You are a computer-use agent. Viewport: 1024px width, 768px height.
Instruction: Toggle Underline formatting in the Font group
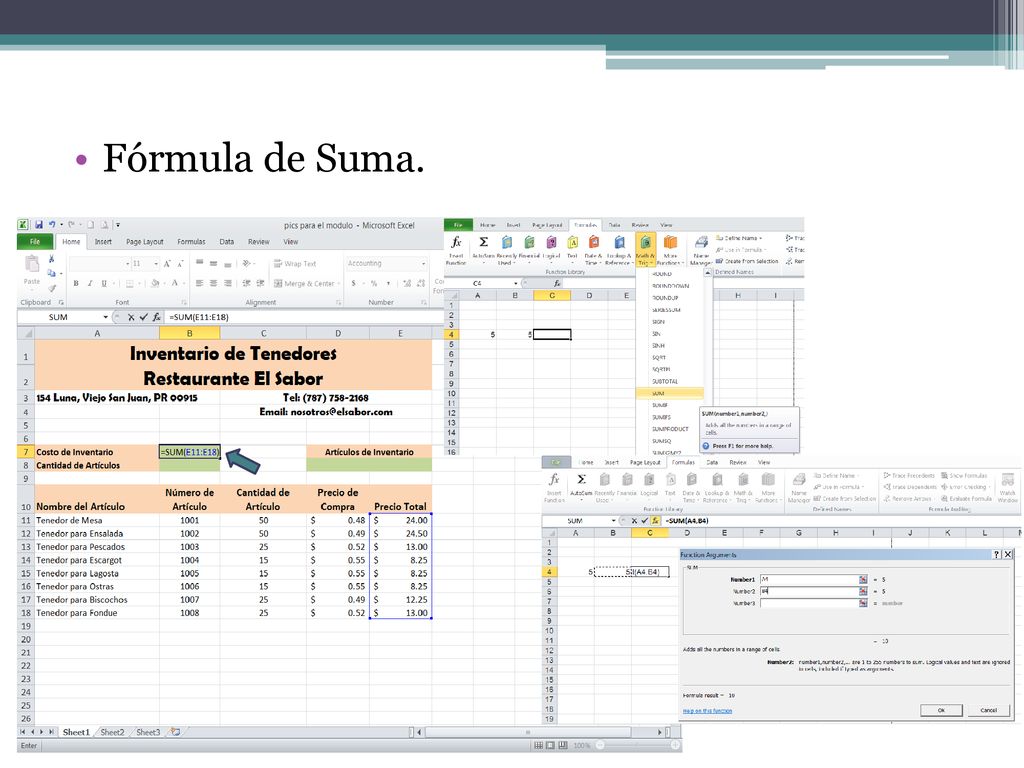[x=104, y=283]
